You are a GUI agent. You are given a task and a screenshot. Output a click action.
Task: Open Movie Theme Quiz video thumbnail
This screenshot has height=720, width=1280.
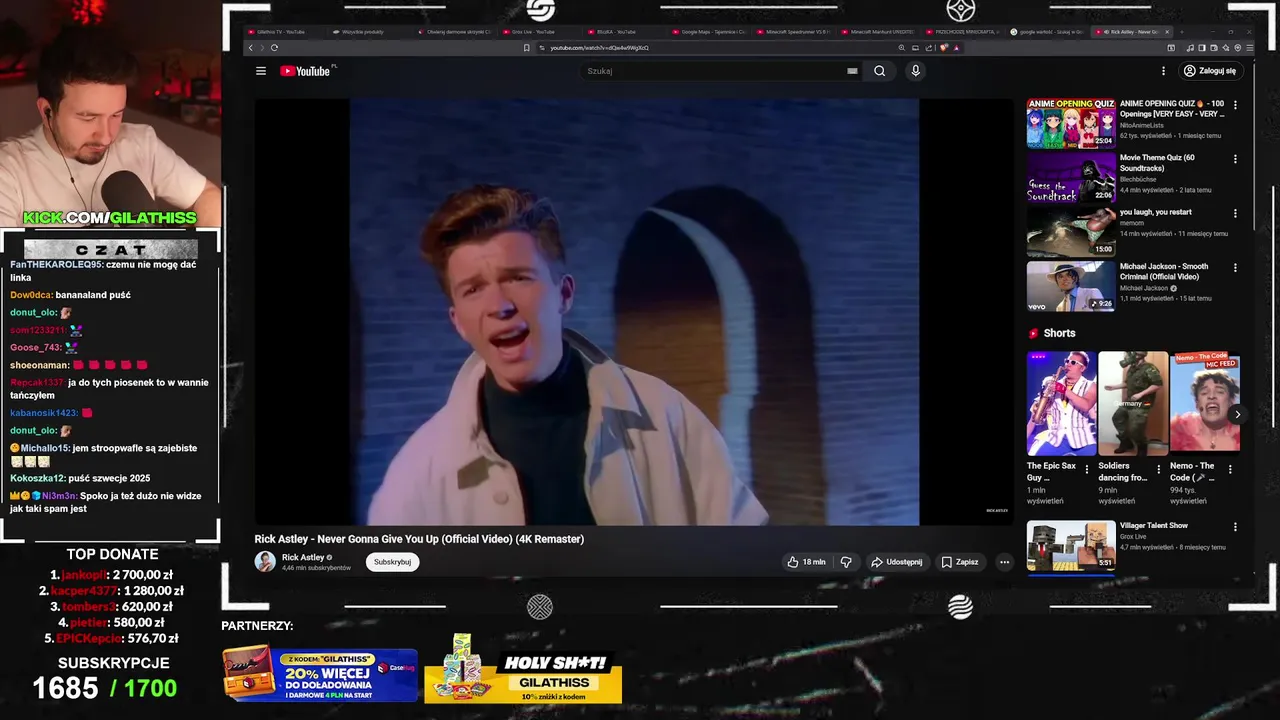point(1071,177)
